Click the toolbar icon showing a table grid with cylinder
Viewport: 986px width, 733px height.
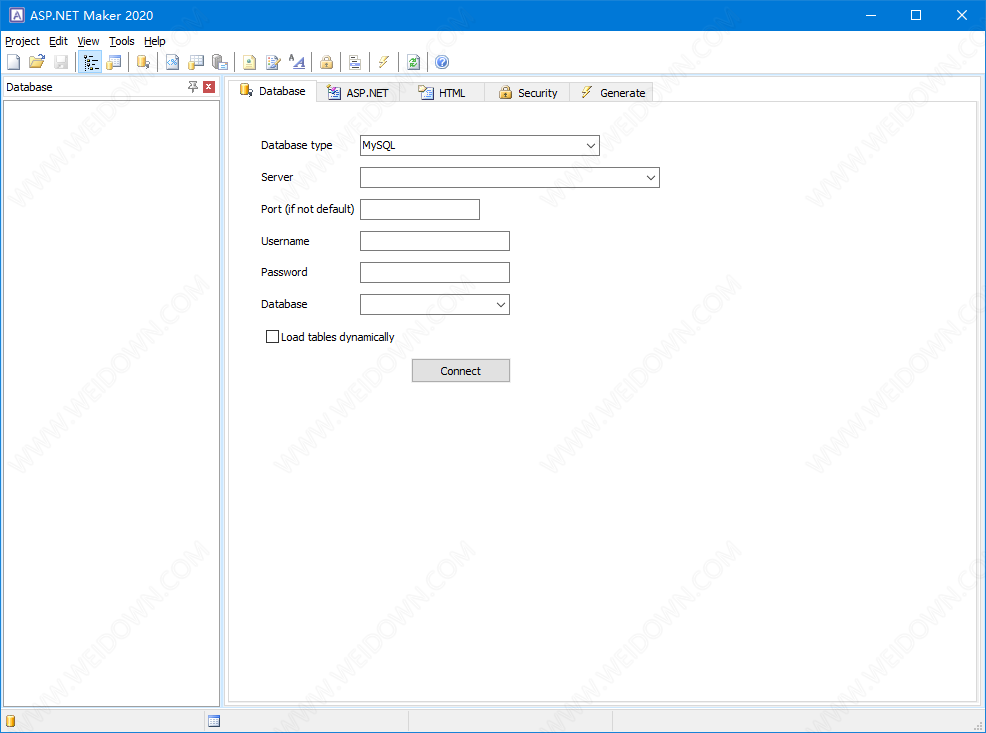[196, 62]
